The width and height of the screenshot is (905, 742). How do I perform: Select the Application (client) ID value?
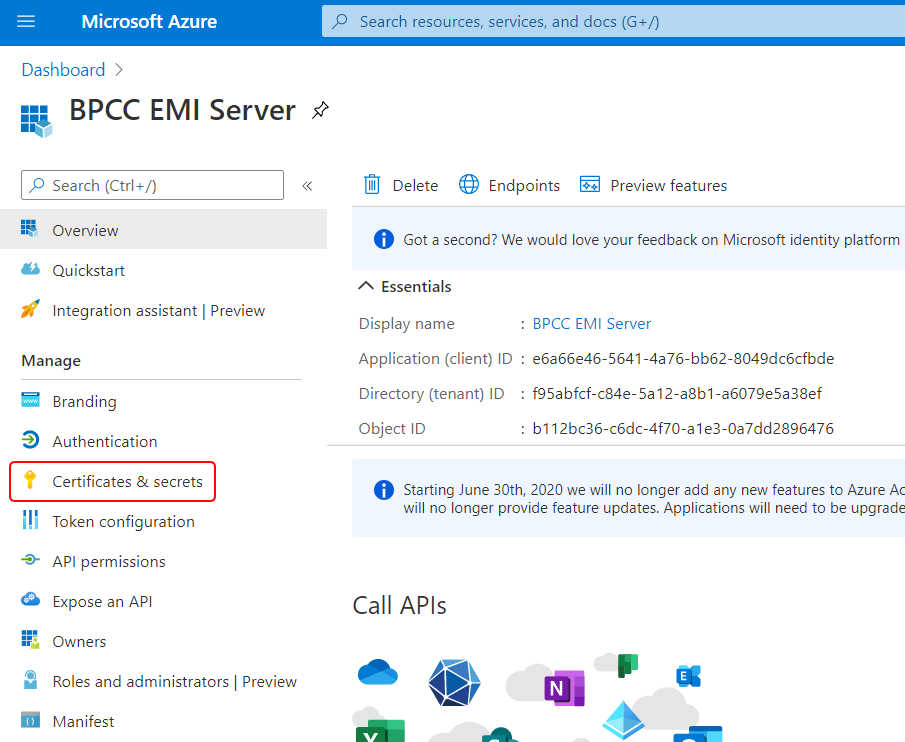coord(683,359)
